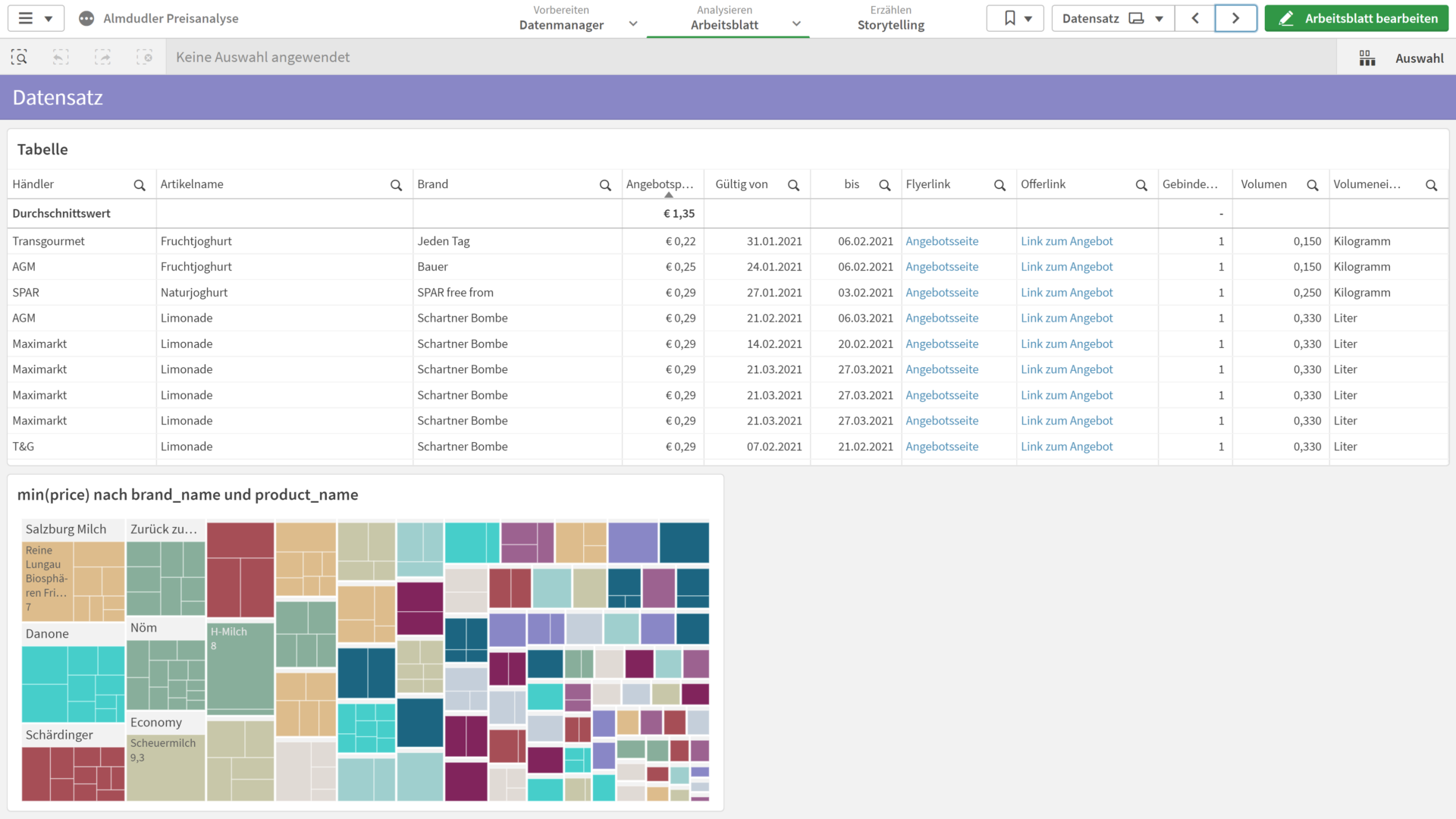The width and height of the screenshot is (1456, 819).
Task: Open Angebotsseite link for SPAR row
Action: pos(942,293)
